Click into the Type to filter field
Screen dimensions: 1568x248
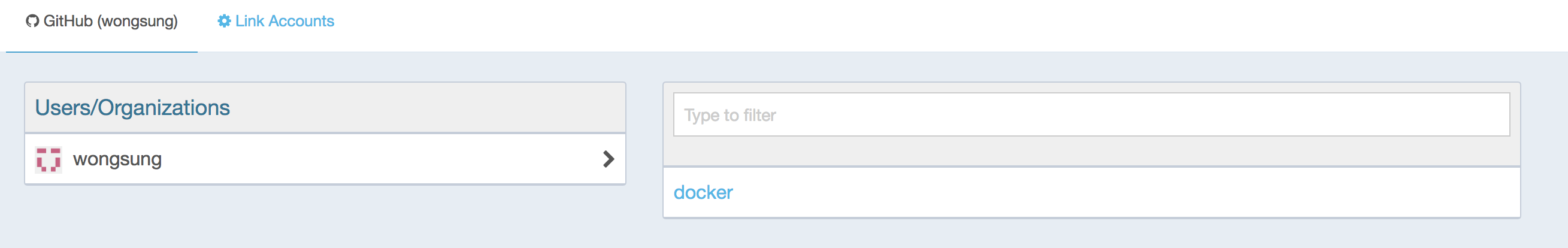1091,114
